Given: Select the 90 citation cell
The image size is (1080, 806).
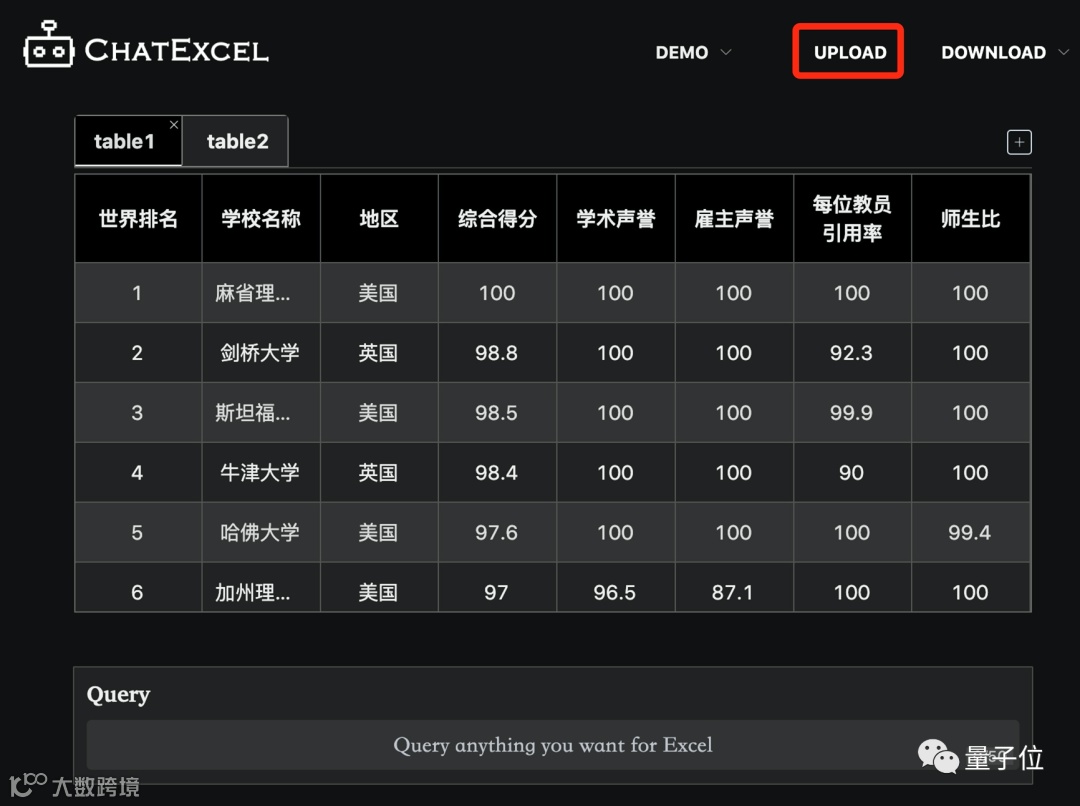Looking at the screenshot, I should pyautogui.click(x=852, y=473).
